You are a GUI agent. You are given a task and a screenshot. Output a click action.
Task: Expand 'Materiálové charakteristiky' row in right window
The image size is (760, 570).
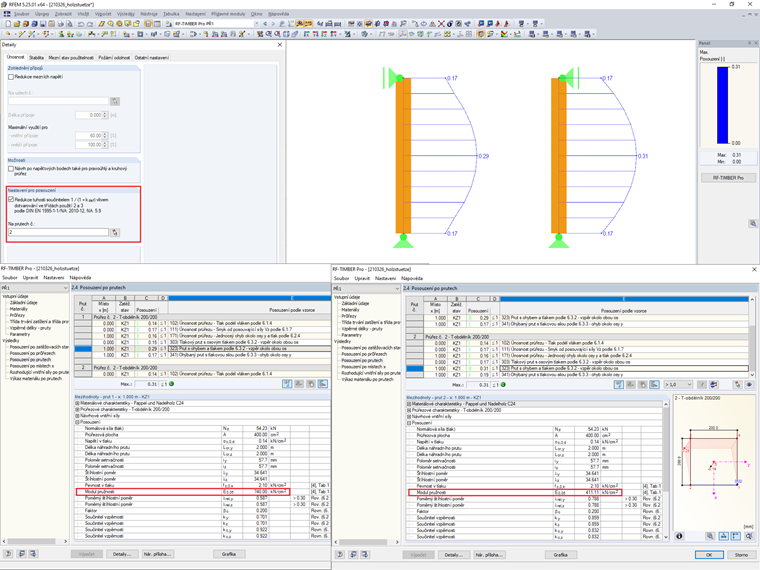click(409, 404)
